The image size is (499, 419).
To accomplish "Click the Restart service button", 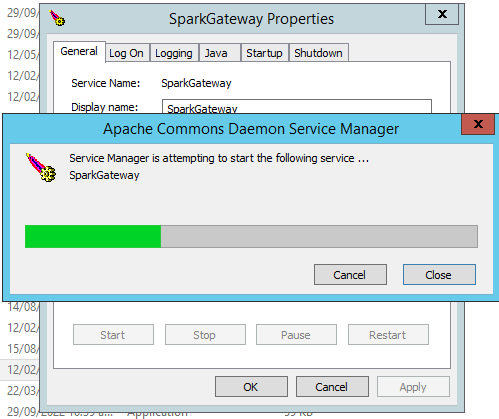I will (x=388, y=335).
